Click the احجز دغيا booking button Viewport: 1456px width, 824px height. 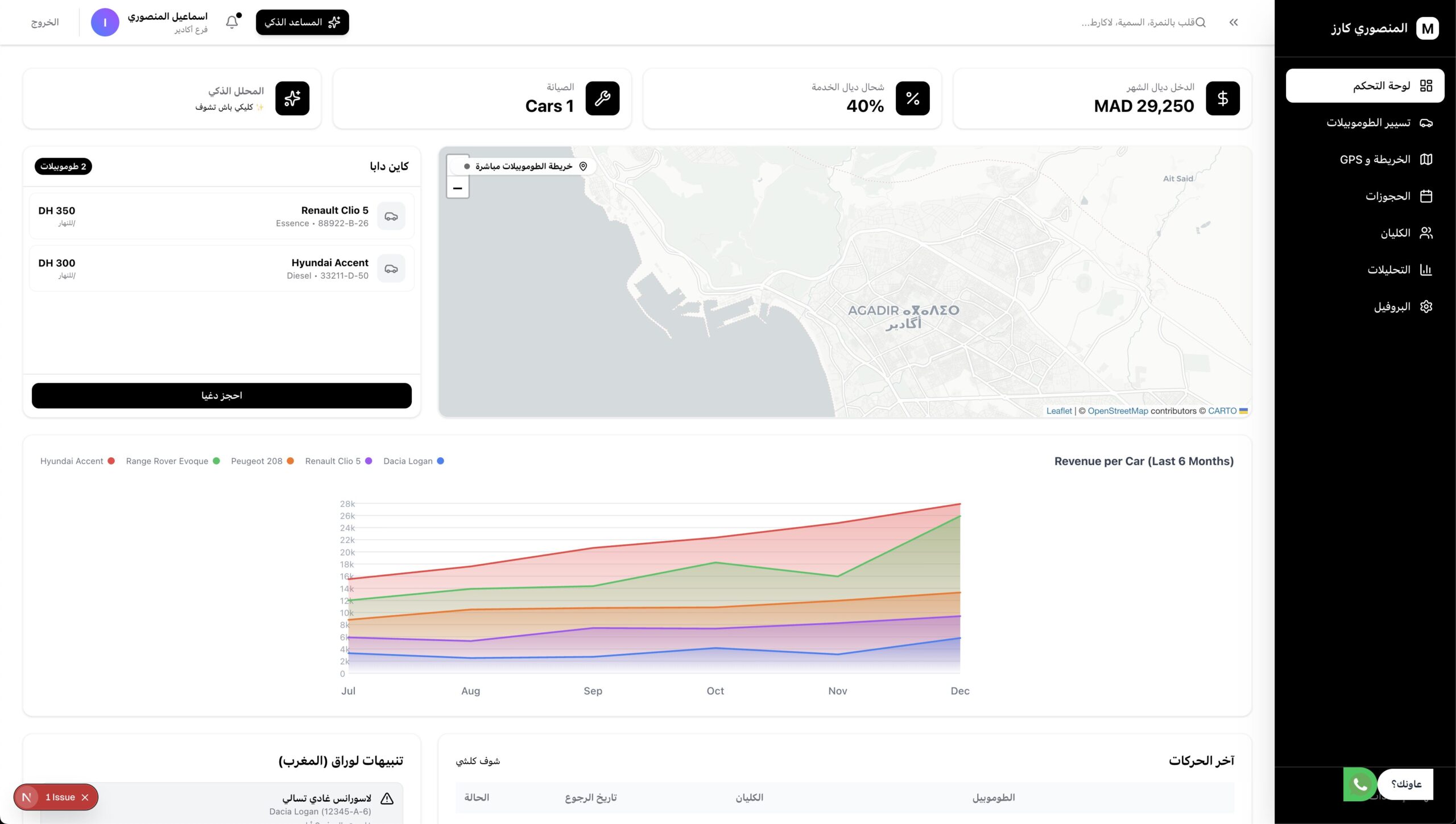point(221,395)
